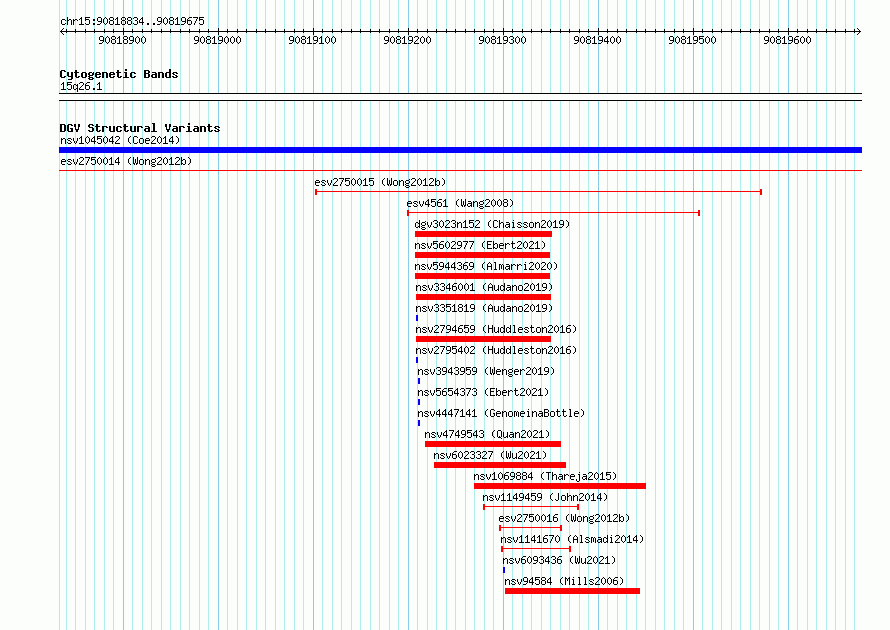The image size is (890, 630).
Task: Click the chr15:90818834..90819675 region label
Action: pyautogui.click(x=132, y=21)
